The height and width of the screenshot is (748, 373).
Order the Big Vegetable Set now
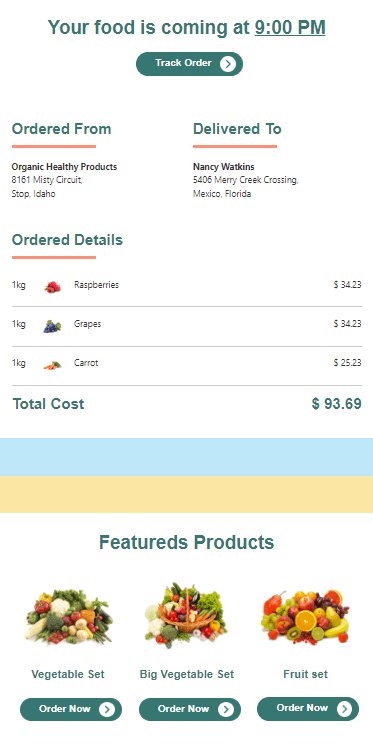(190, 709)
